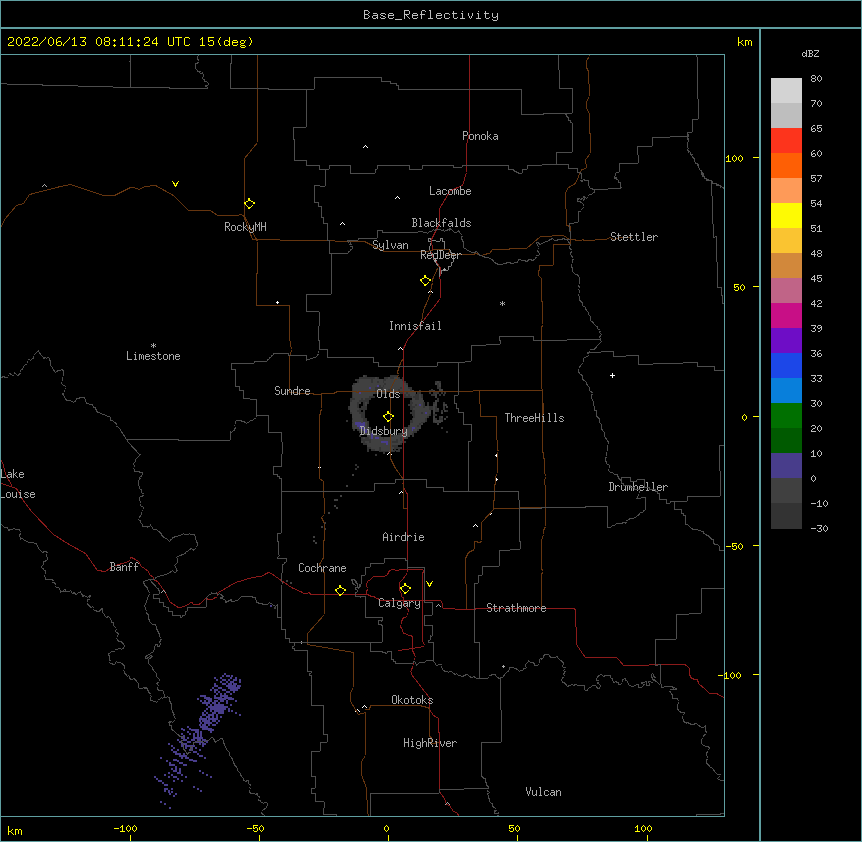Select the dark gray -10 dBZ swatch
862x842 pixels.
[786, 516]
